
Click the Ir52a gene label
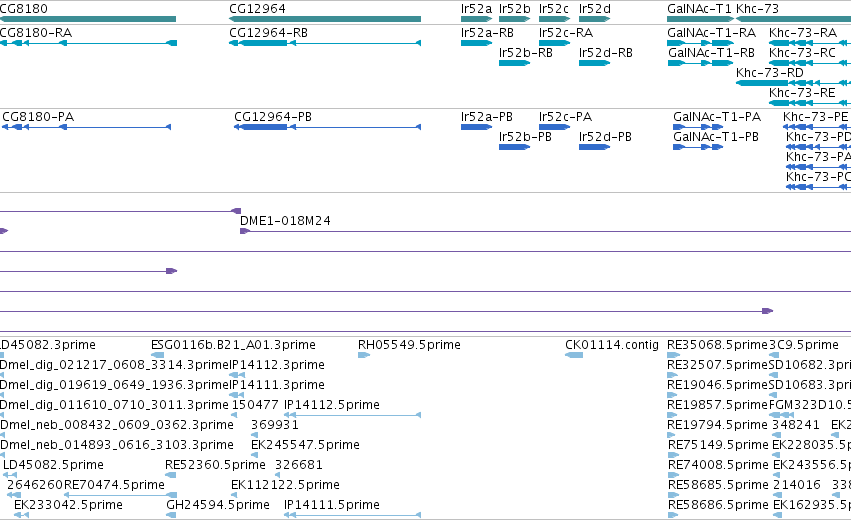(476, 9)
